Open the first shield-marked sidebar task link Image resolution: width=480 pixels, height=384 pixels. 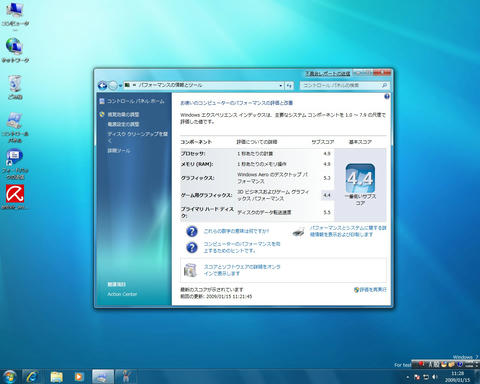tap(123, 114)
